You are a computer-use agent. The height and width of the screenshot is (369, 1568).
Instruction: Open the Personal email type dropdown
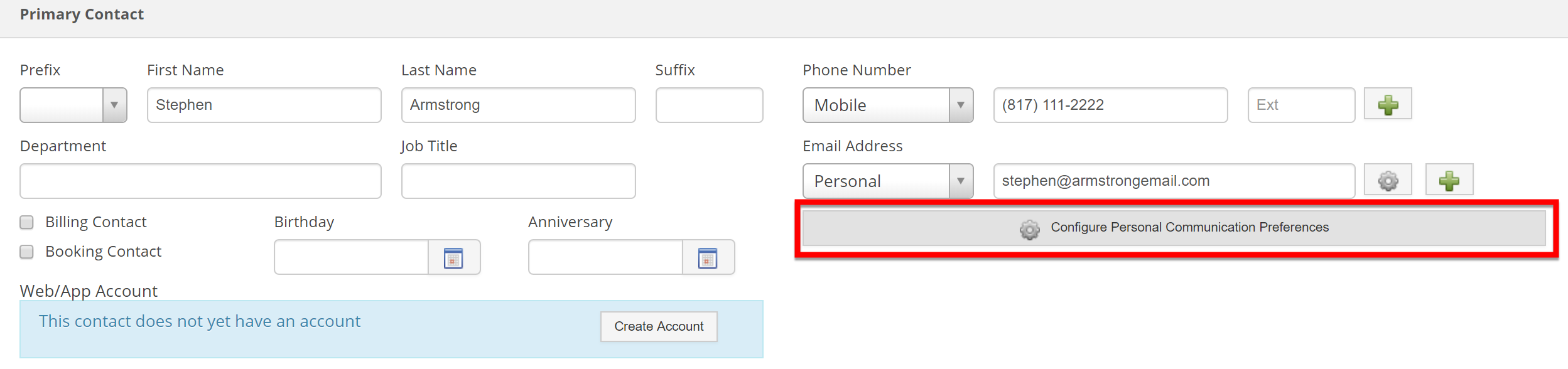pos(887,181)
